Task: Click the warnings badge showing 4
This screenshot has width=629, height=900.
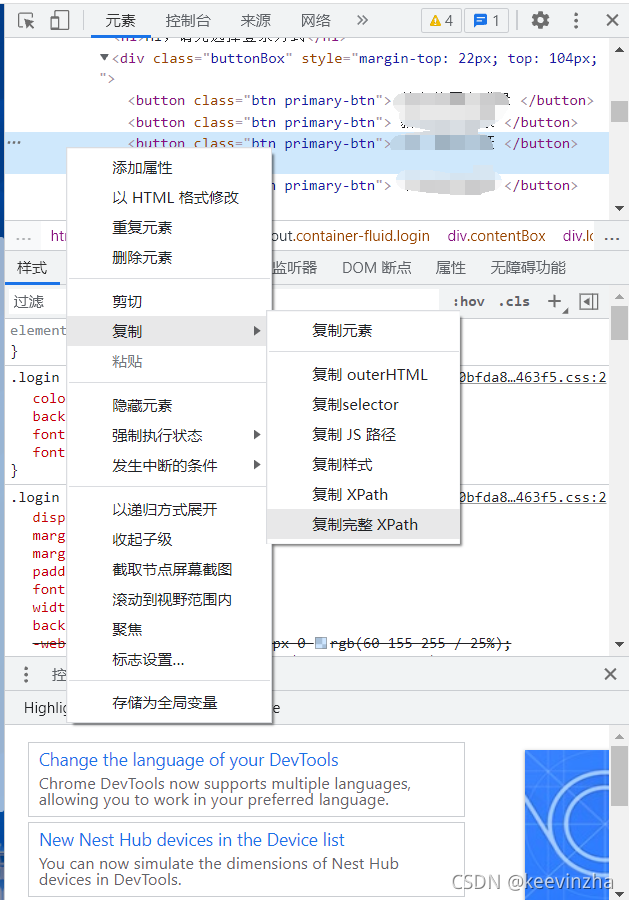Action: 441,20
